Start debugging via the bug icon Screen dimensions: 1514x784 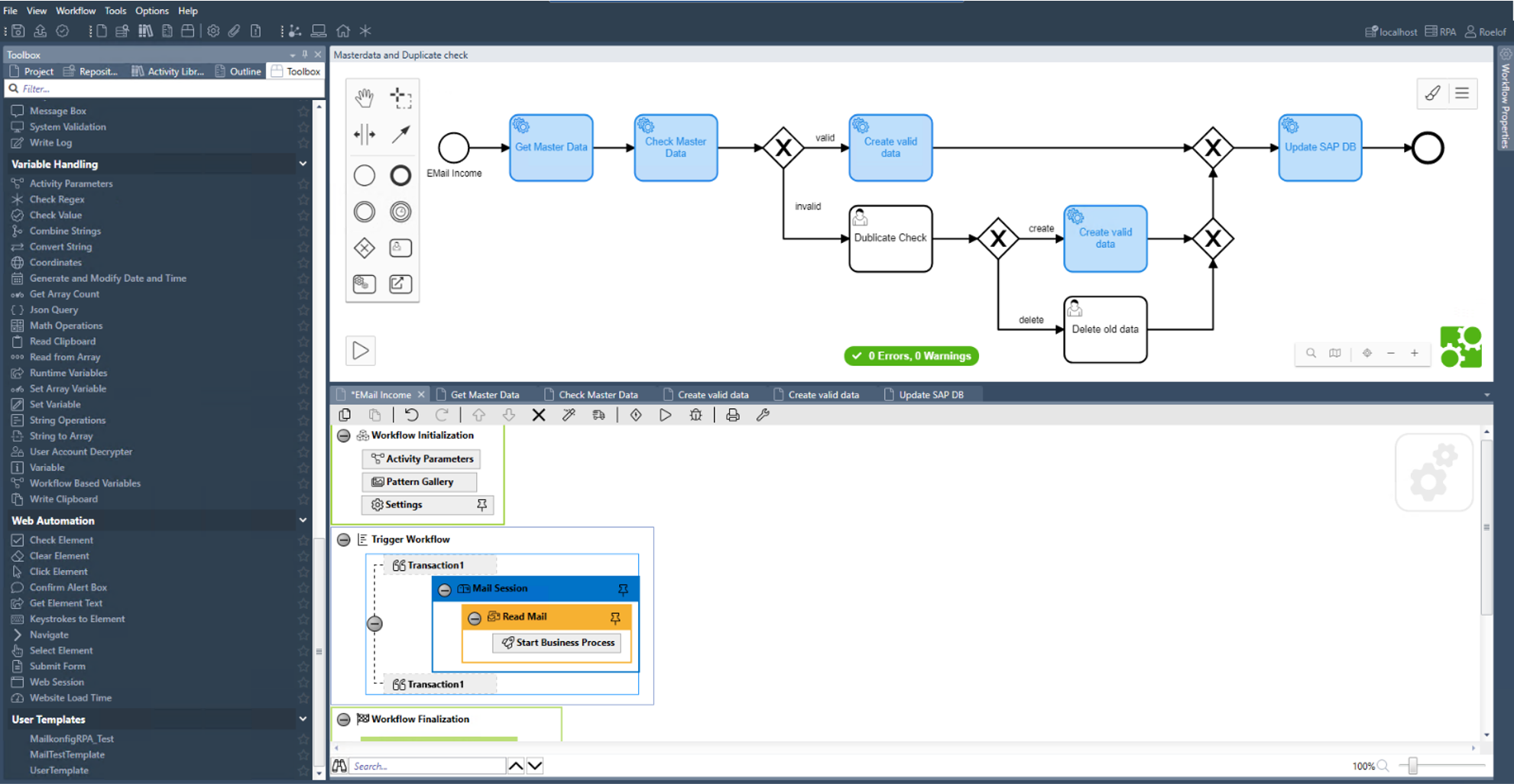[x=695, y=414]
